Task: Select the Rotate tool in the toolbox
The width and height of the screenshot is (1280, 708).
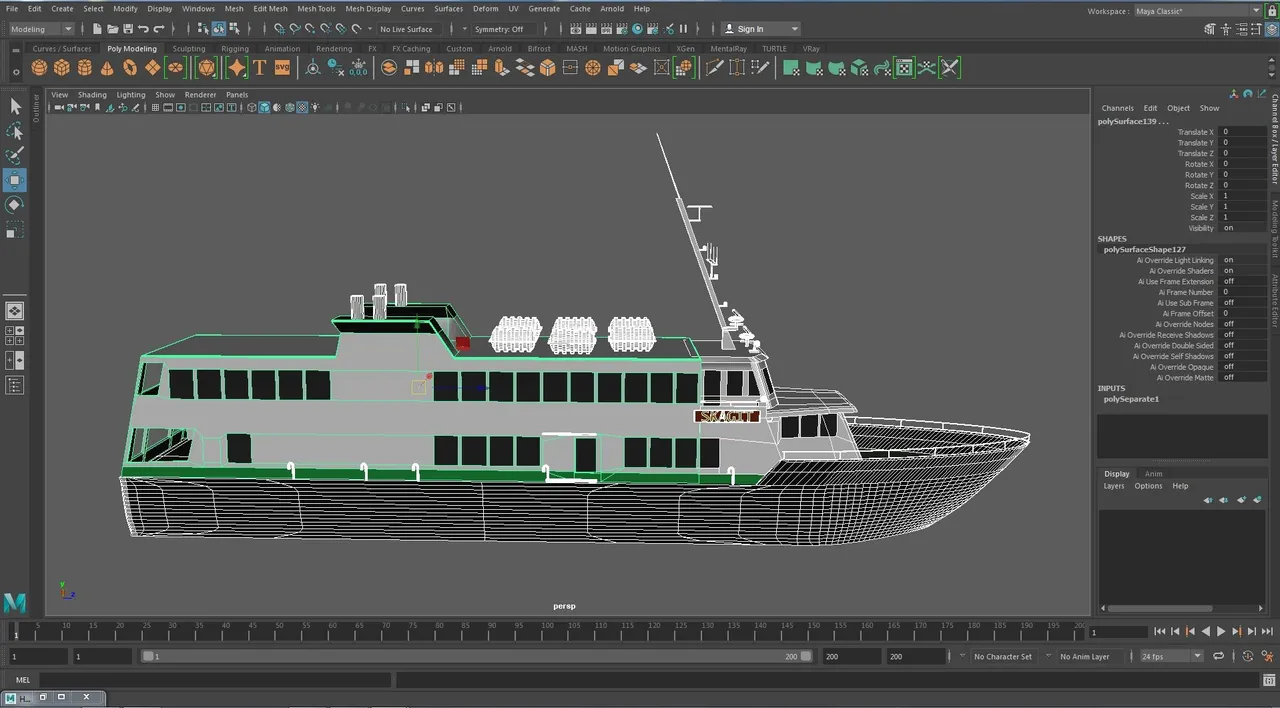Action: click(x=15, y=205)
